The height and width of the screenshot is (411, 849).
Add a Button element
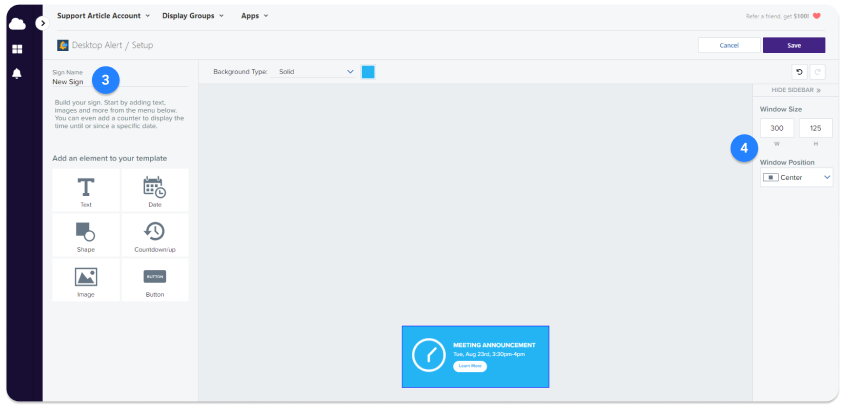[155, 280]
